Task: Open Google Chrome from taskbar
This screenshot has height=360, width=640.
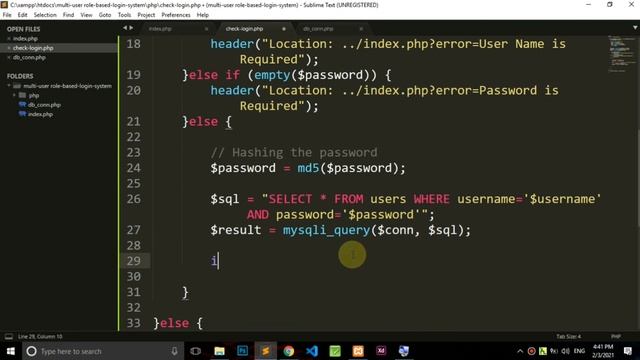Action: click(x=289, y=351)
